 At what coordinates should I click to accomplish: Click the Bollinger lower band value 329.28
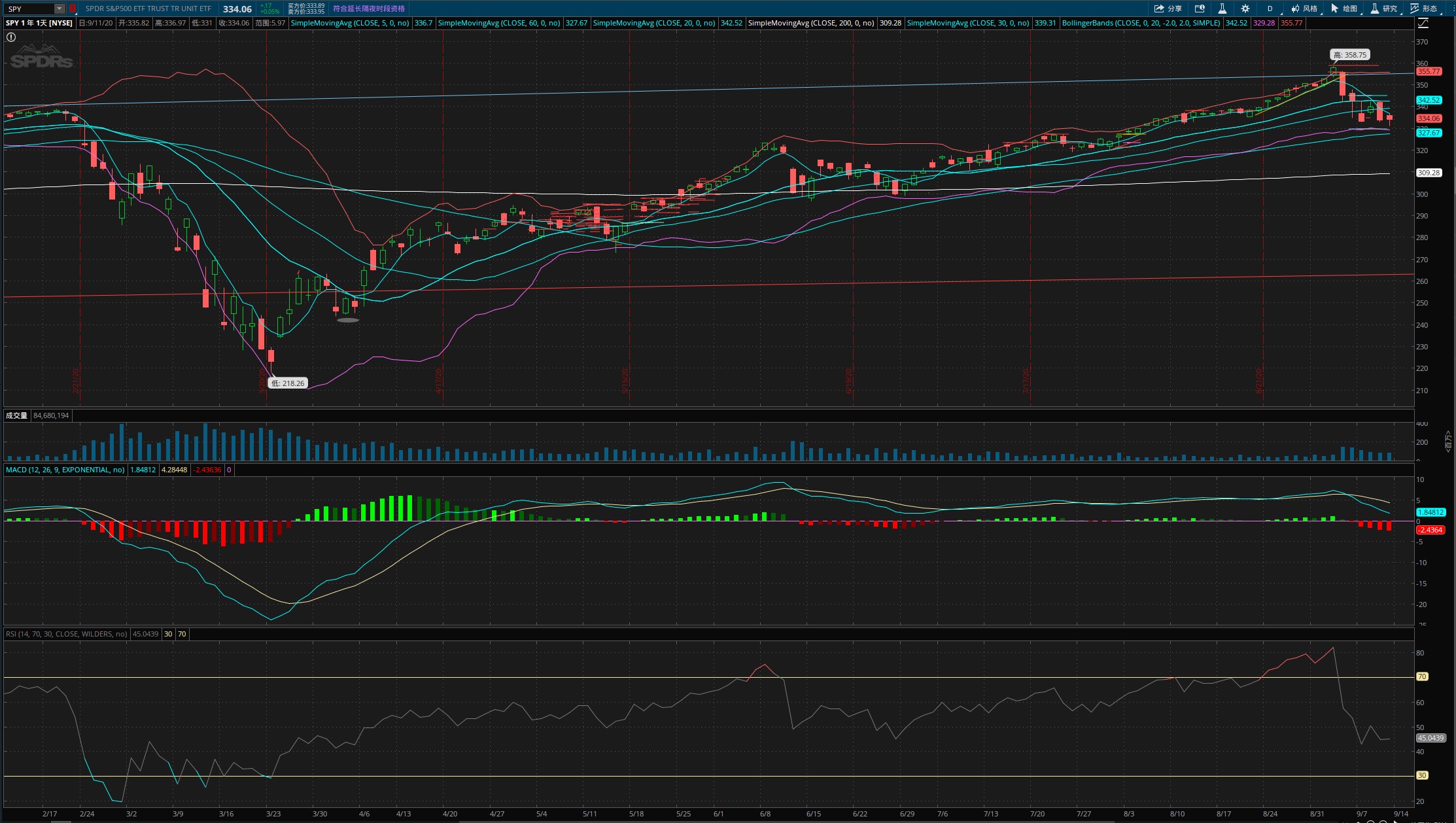tap(1264, 23)
